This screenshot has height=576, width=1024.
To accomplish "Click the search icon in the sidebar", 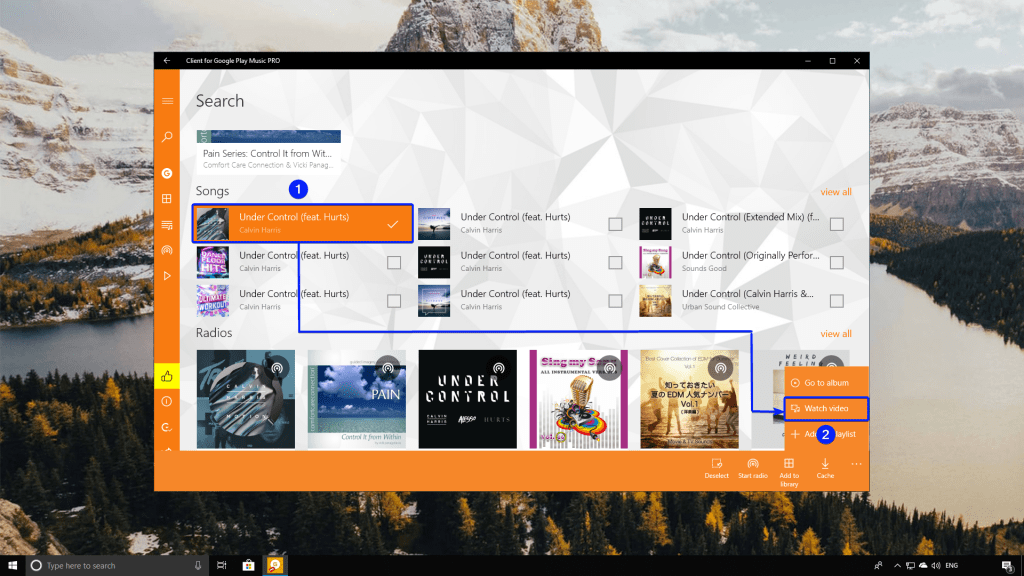I will pos(167,137).
